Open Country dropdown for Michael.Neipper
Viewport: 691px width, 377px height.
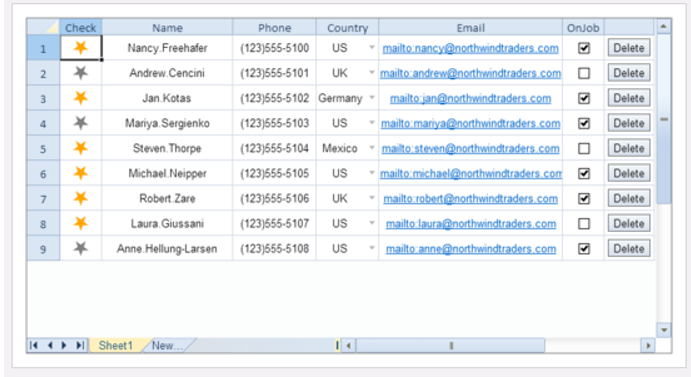(372, 173)
